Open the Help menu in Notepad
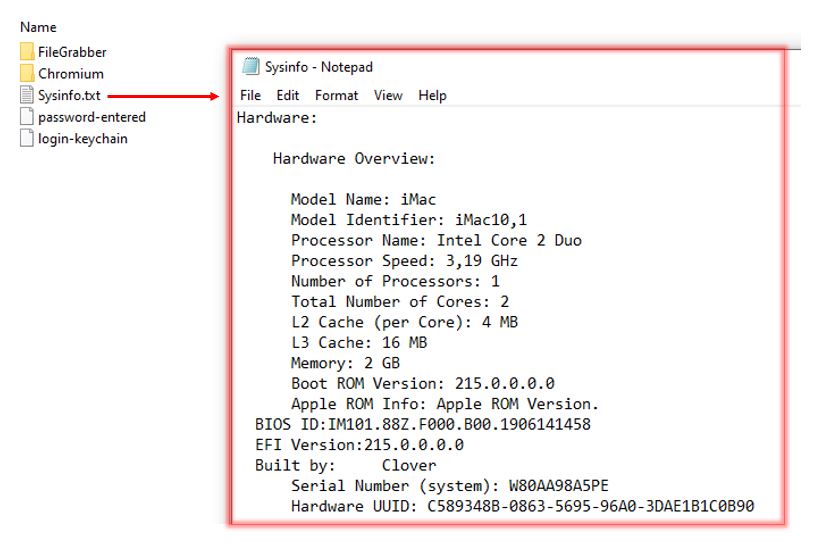Viewport: 814px width, 543px height. (432, 96)
